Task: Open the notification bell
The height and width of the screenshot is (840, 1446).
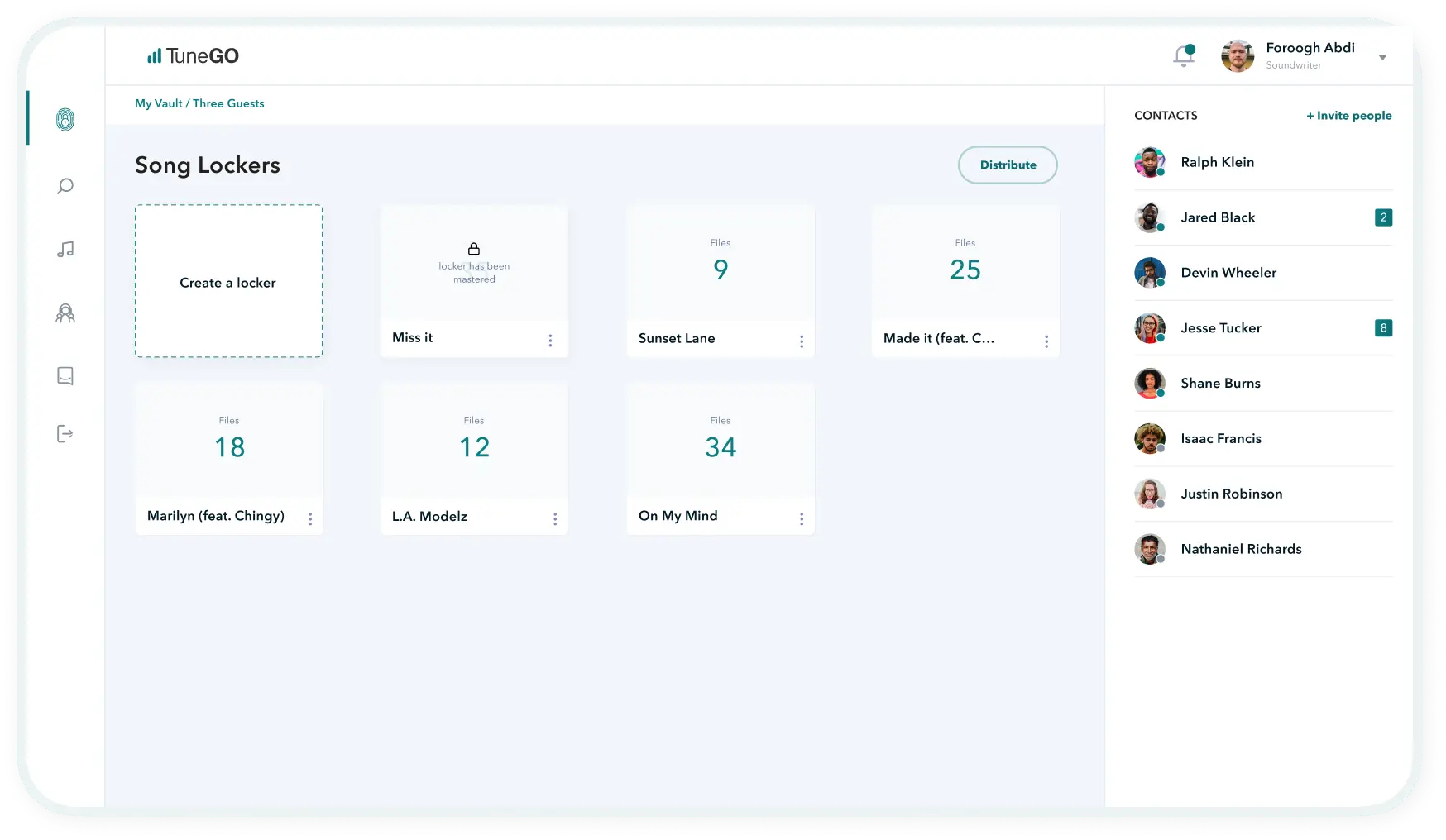Action: (1183, 55)
